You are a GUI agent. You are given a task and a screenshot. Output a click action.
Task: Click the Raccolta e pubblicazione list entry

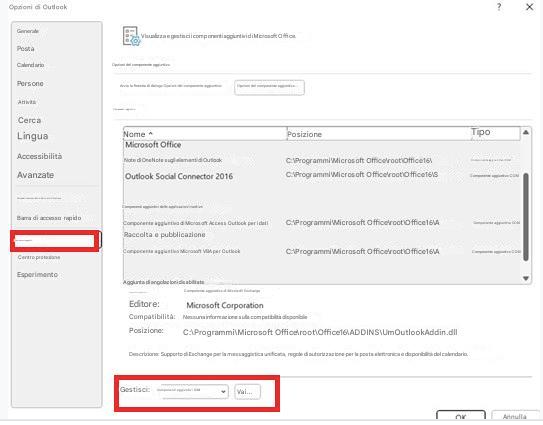(164, 235)
